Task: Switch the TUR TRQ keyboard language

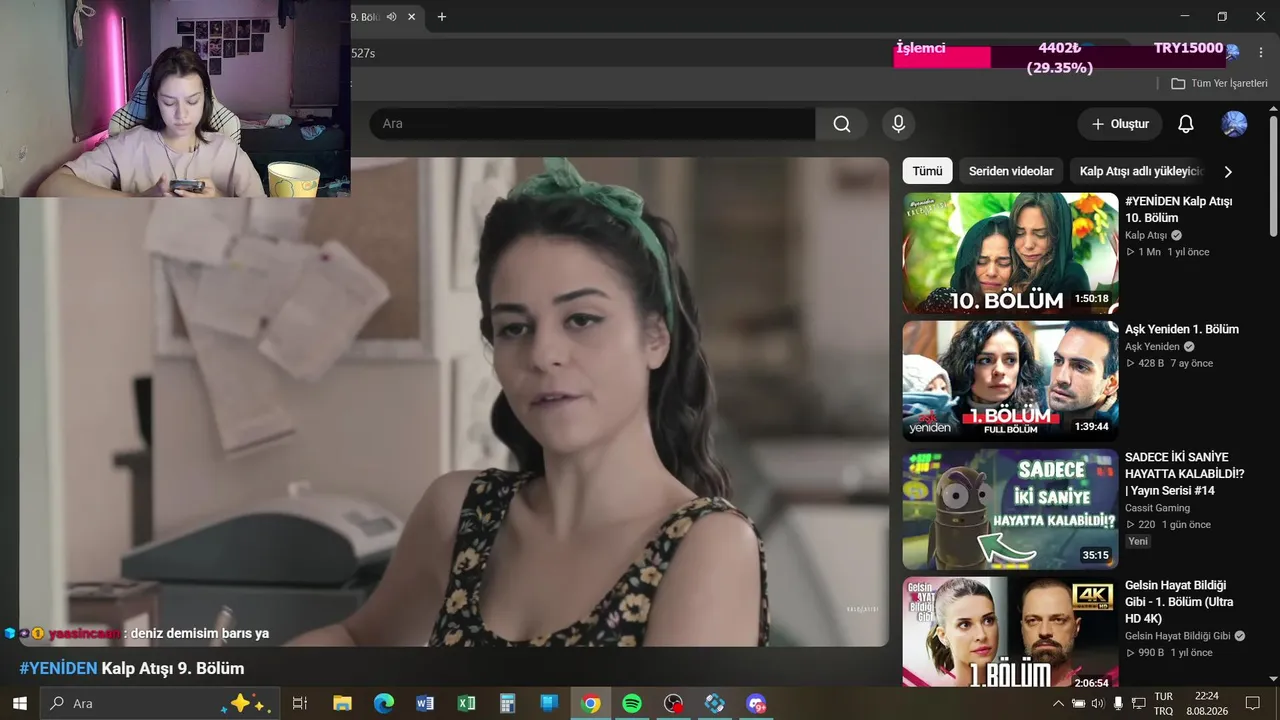Action: 1163,703
